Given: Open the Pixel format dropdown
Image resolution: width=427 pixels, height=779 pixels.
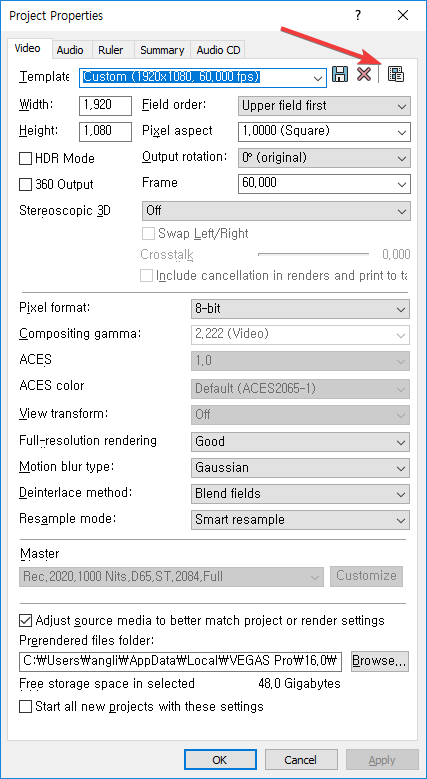Looking at the screenshot, I should point(300,309).
